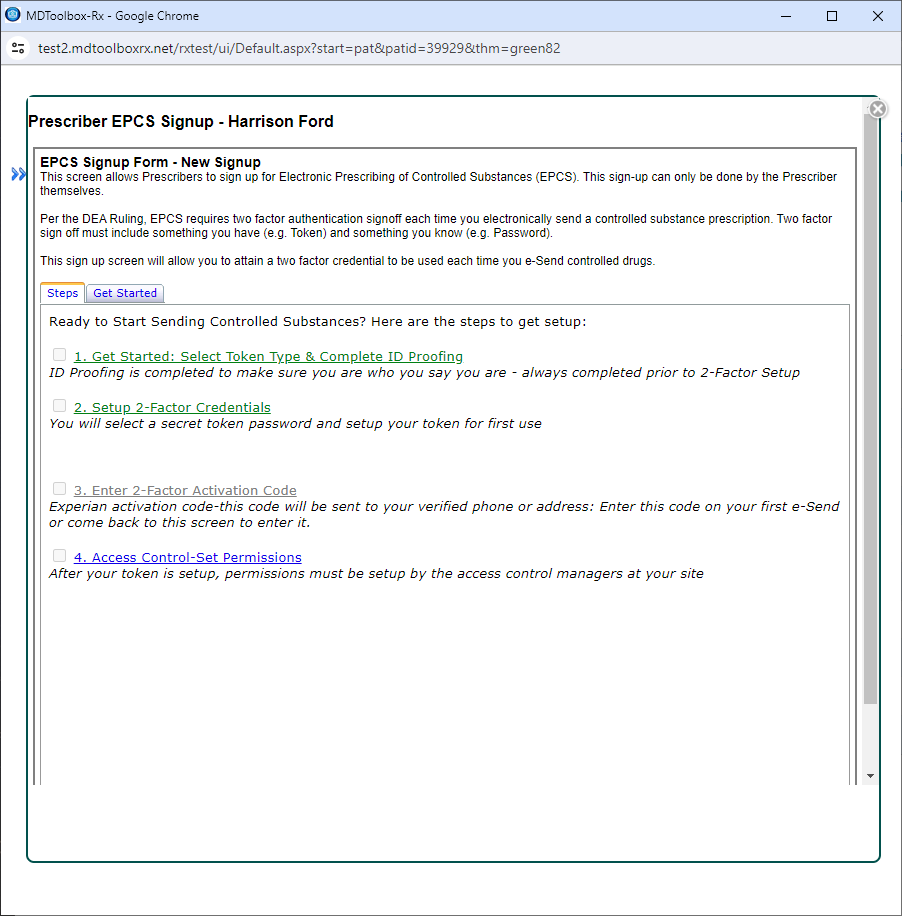902x916 pixels.
Task: Click the 'EPCS Signup Form - New Signup' heading
Action: coord(150,162)
